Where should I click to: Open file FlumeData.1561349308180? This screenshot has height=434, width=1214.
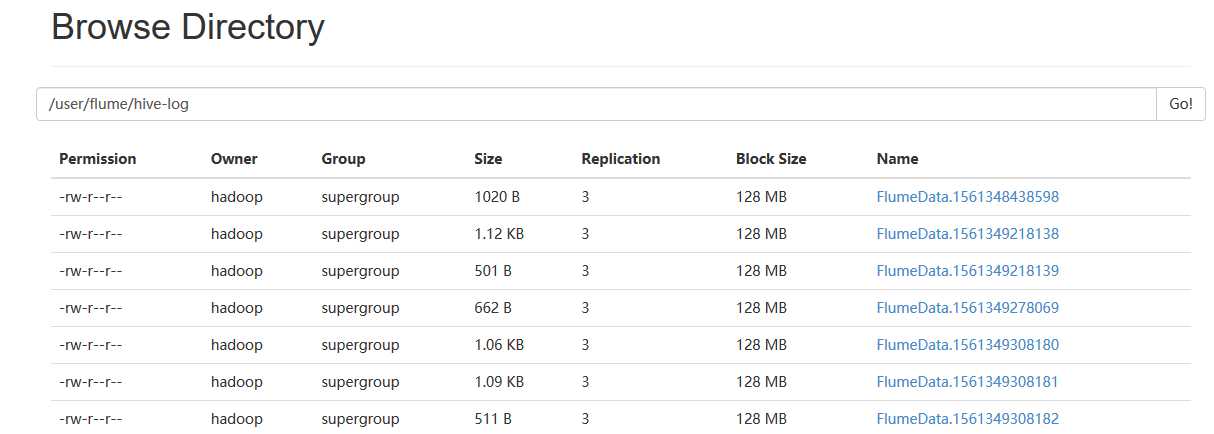[967, 345]
